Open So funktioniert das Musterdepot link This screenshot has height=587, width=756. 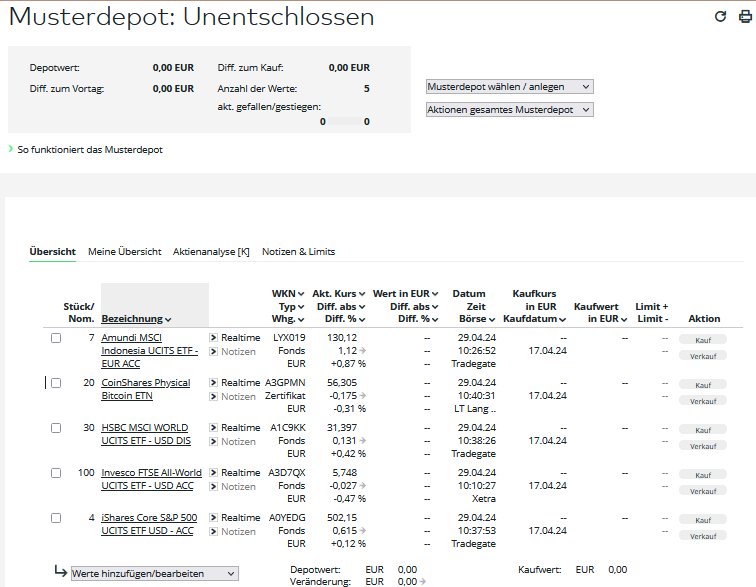click(x=90, y=150)
